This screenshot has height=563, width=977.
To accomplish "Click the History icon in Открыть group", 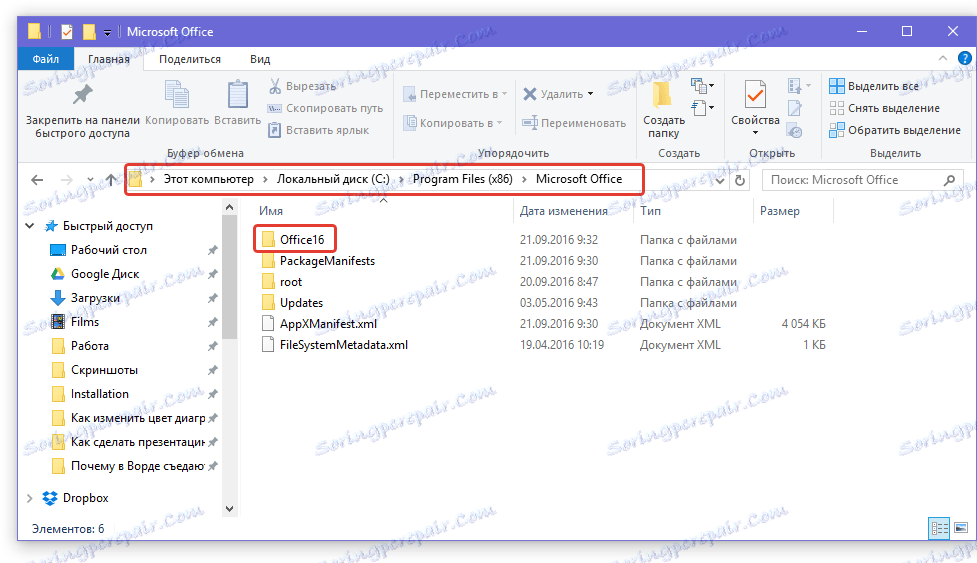I will [794, 131].
